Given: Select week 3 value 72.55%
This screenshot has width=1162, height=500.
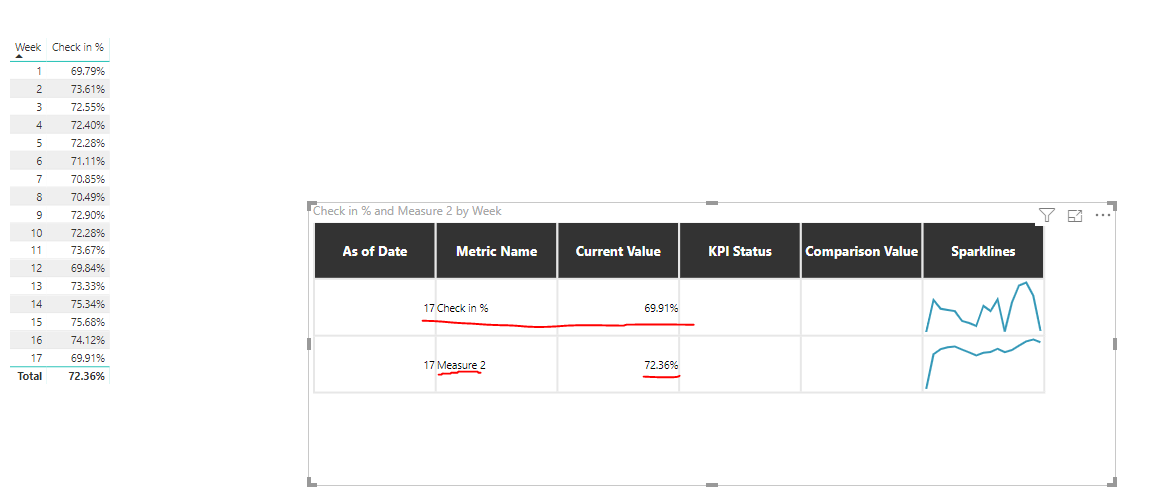Looking at the screenshot, I should pos(87,107).
